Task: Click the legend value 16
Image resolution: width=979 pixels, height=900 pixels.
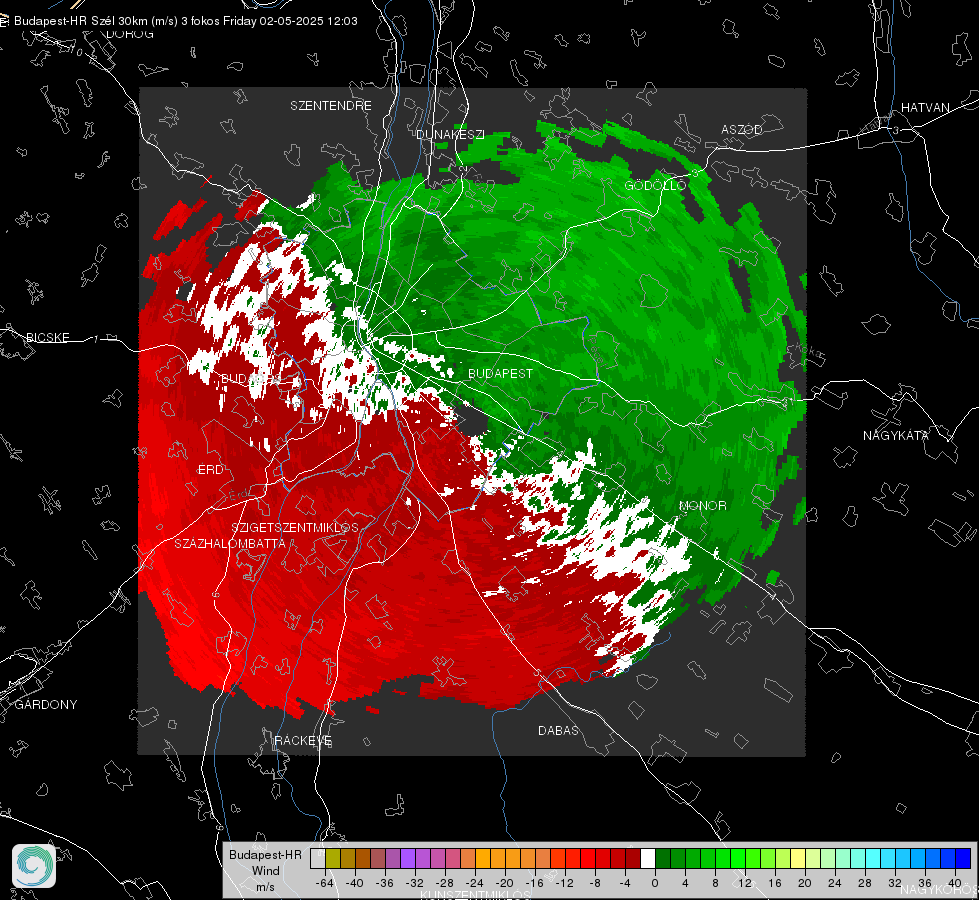Action: pos(774,883)
